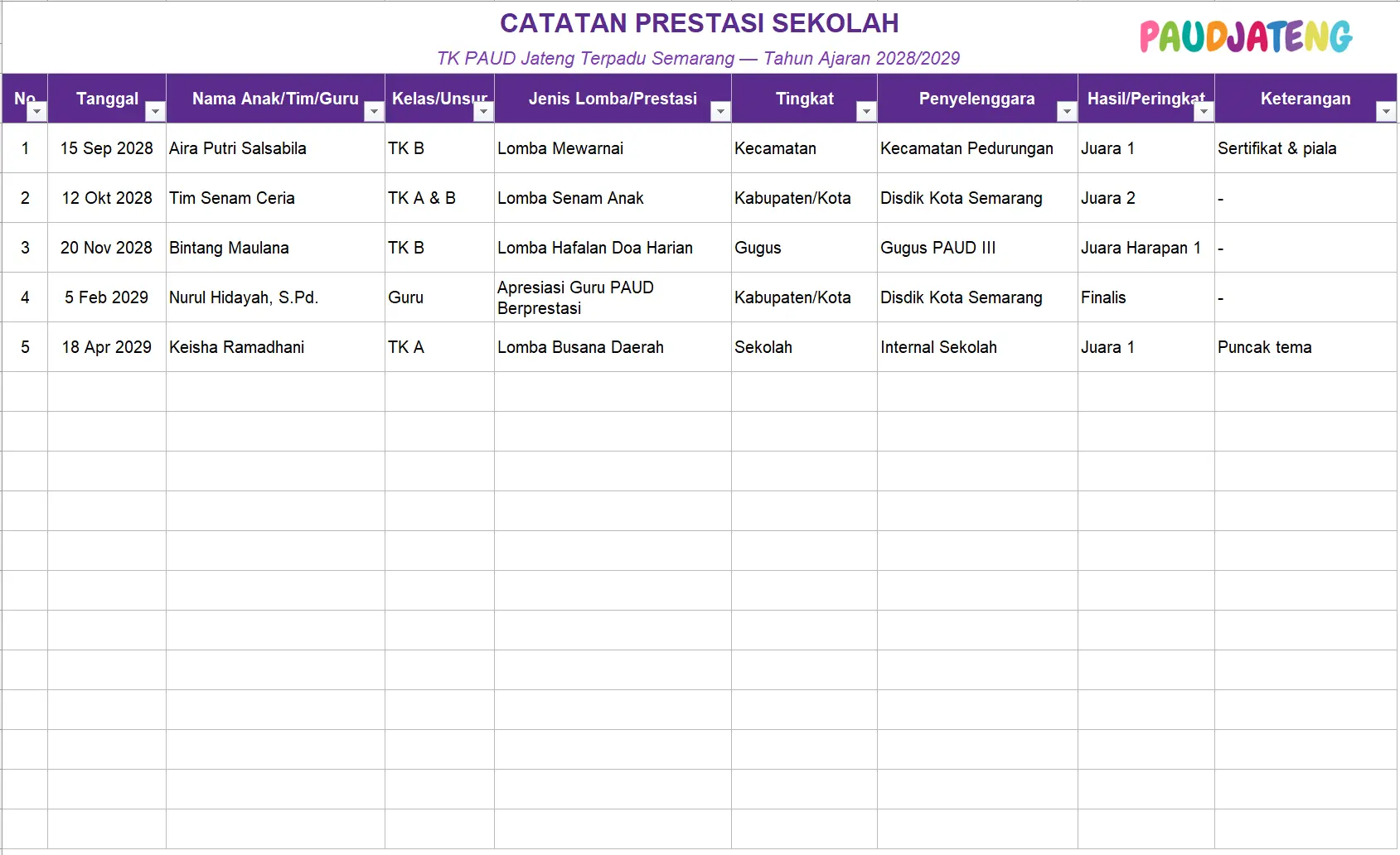Select the date cell 12 Okt 2028
This screenshot has height=855, width=1400.
107,198
